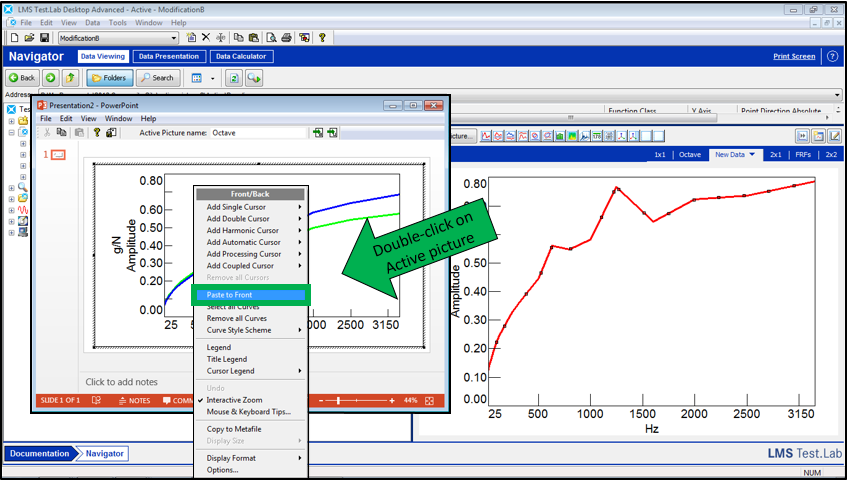This screenshot has width=847, height=481.
Task: Click the green Forward arrow in Navigator
Action: click(51, 78)
